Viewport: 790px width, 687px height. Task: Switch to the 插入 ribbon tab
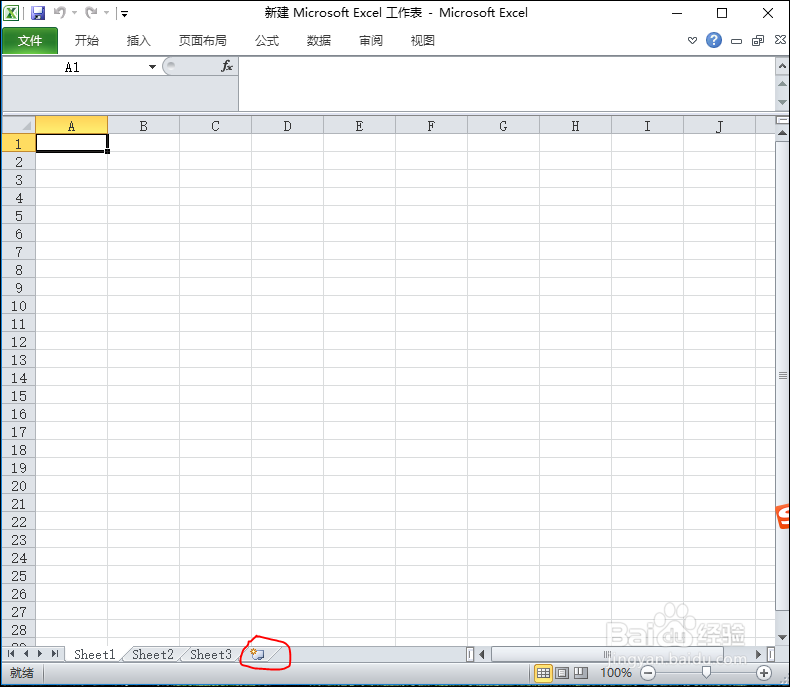[139, 40]
